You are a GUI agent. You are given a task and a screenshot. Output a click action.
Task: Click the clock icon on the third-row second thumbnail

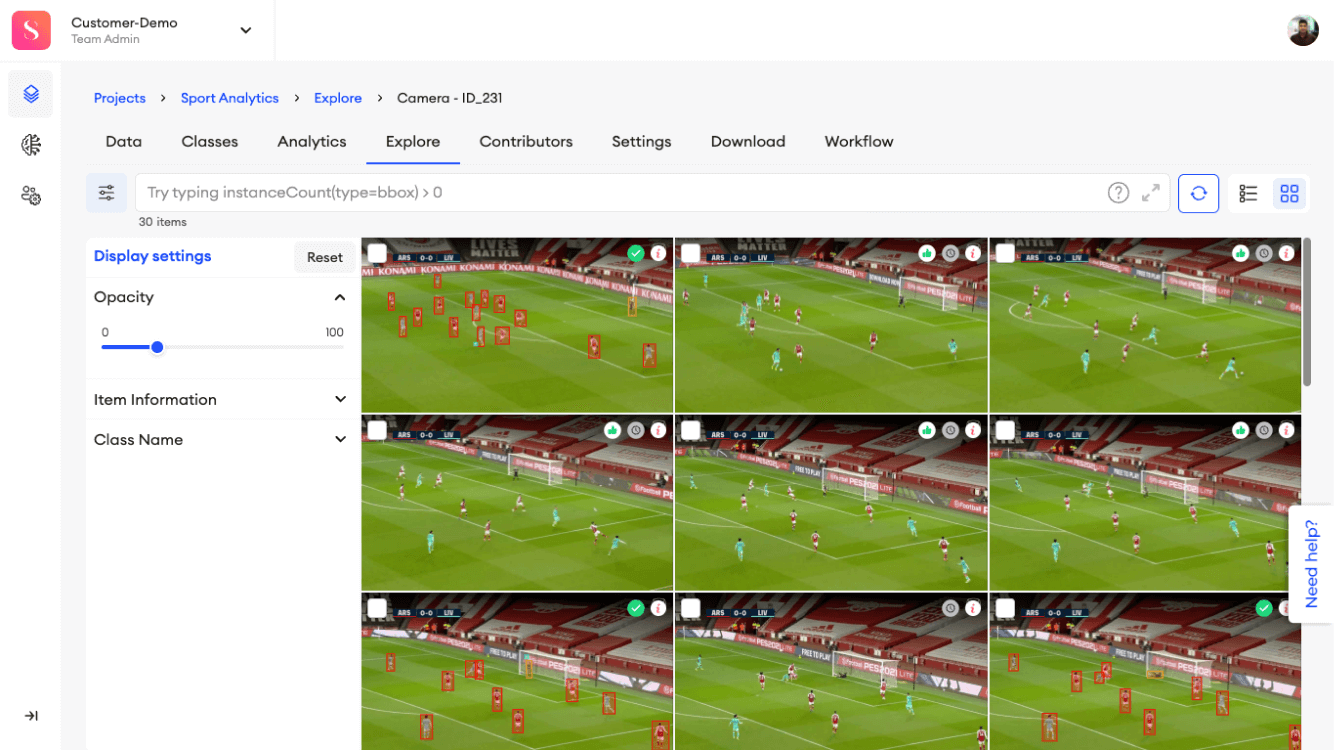[x=950, y=608]
